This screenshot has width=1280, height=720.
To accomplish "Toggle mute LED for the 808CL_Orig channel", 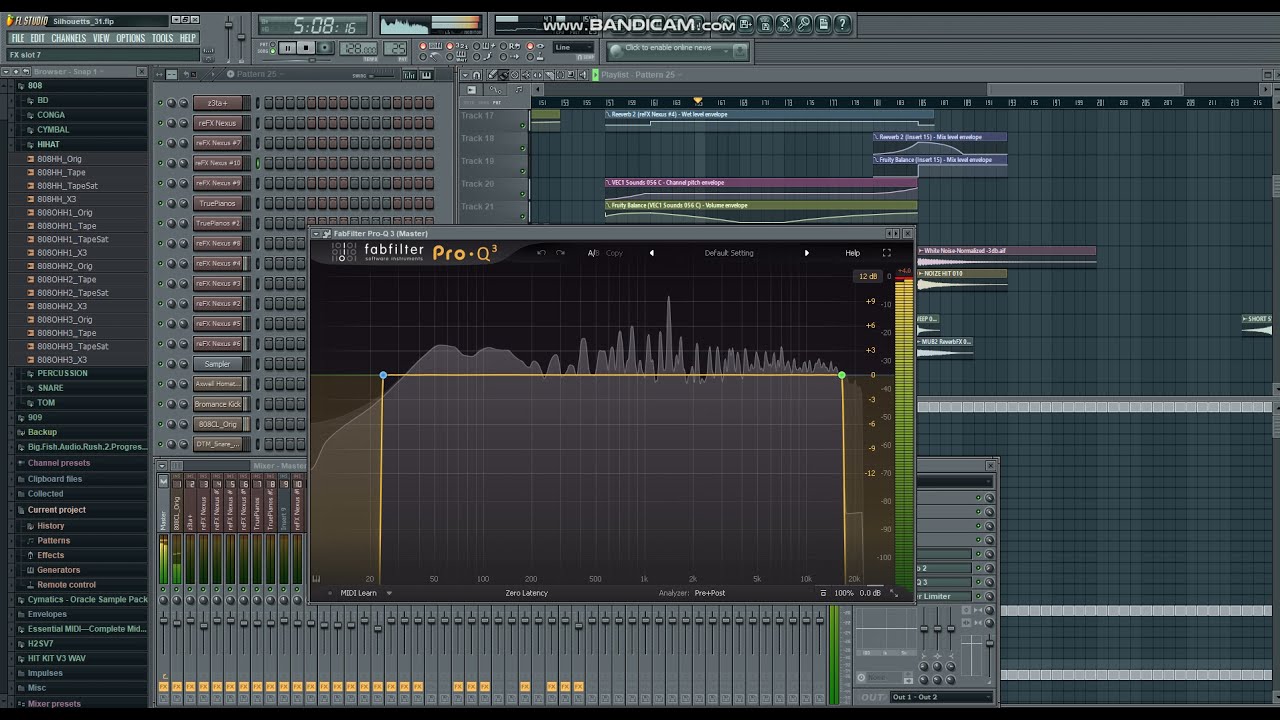I will click(x=159, y=424).
